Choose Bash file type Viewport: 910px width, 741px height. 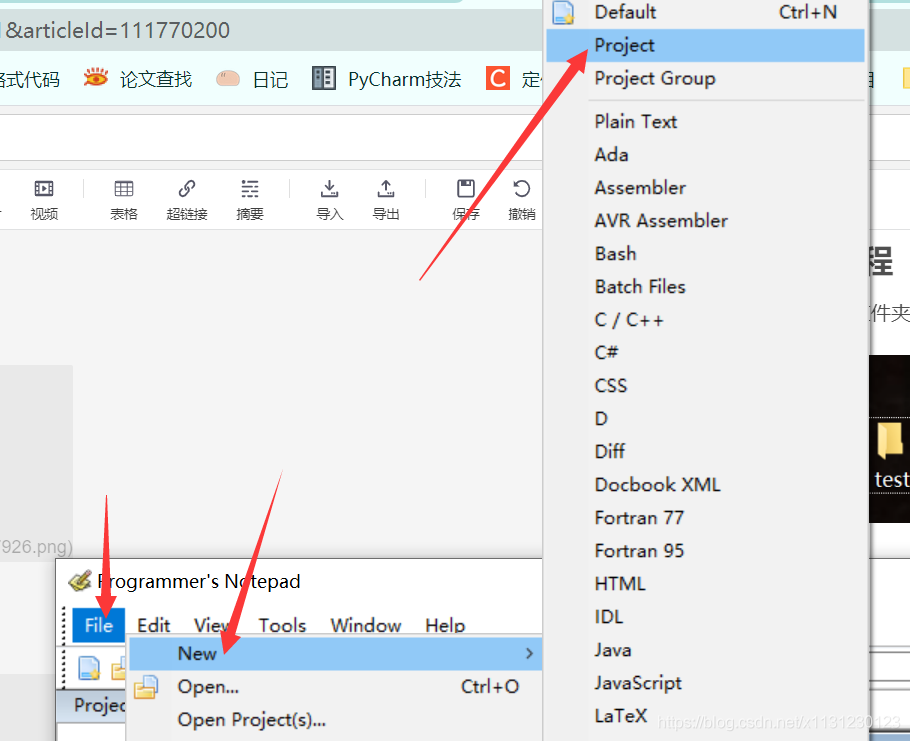(x=705, y=254)
